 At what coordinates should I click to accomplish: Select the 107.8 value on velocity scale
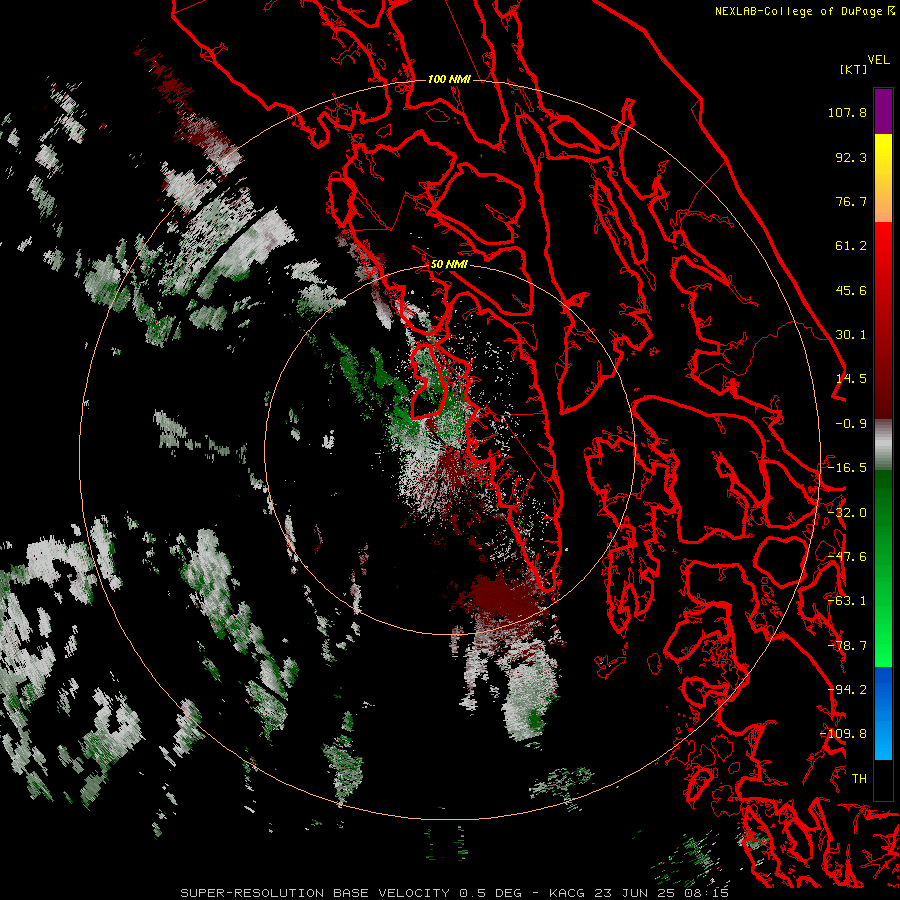coord(847,112)
